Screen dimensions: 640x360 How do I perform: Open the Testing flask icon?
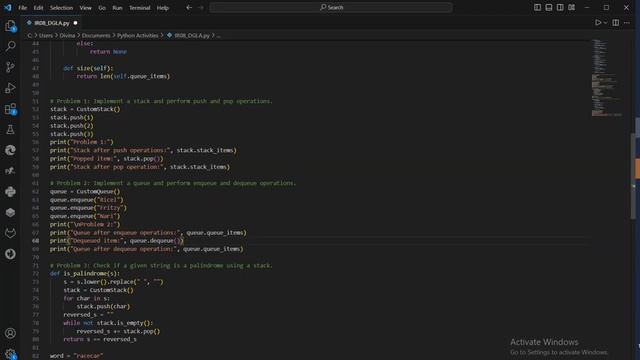pyautogui.click(x=10, y=130)
